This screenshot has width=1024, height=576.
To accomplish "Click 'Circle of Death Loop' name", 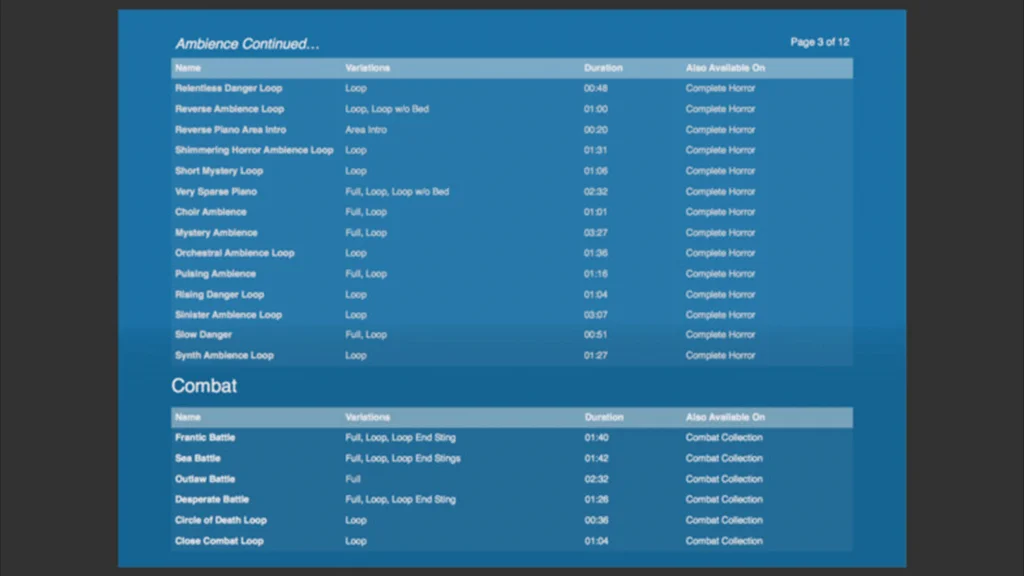I will [x=221, y=521].
